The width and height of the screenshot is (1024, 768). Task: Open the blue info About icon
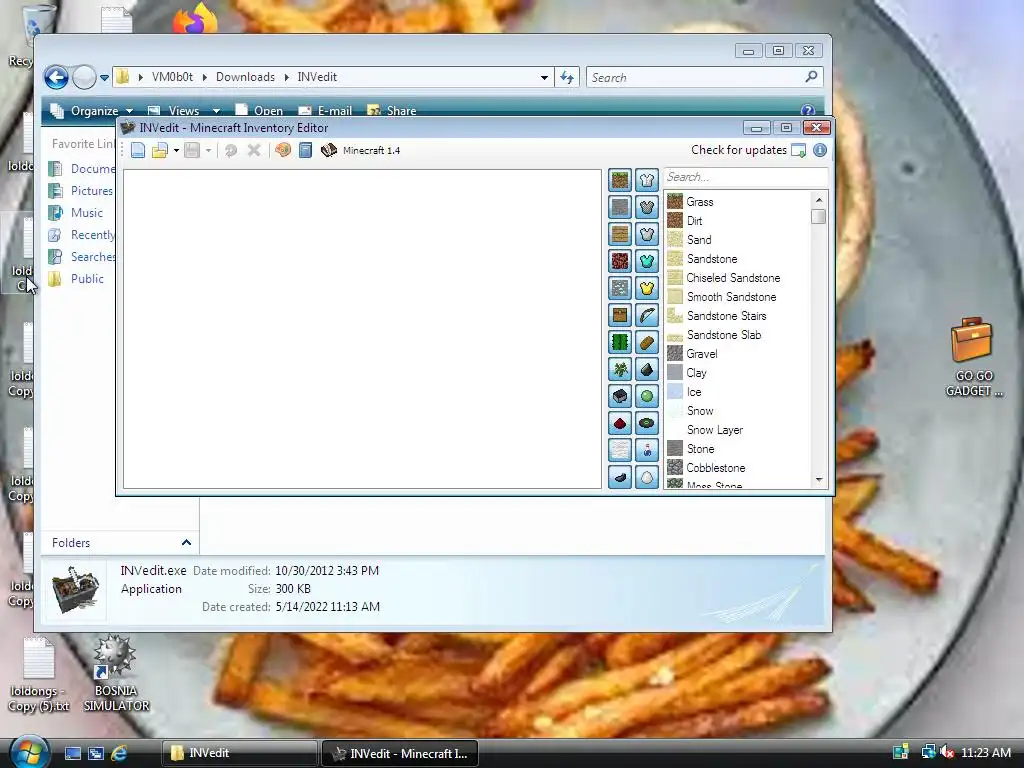click(820, 150)
